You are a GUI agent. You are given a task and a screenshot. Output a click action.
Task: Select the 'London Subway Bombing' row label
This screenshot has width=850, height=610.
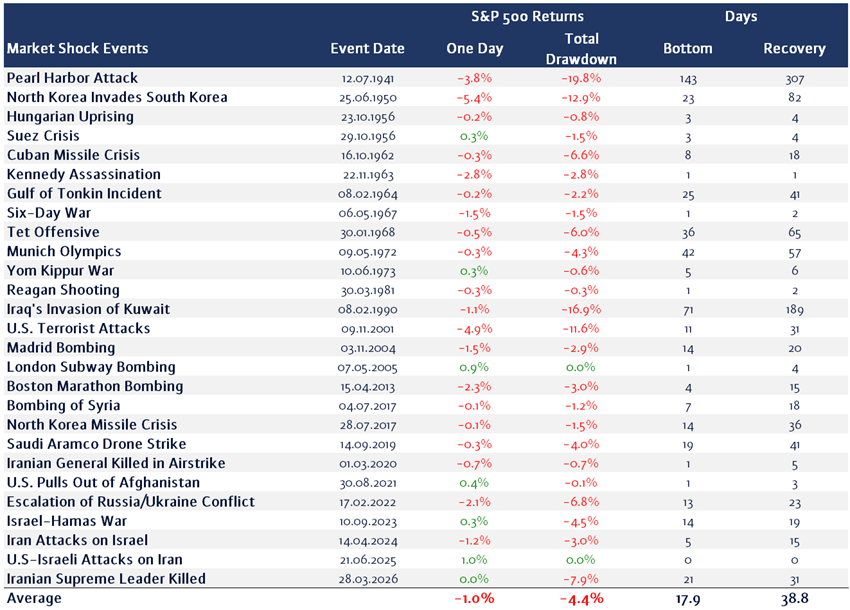pos(91,367)
